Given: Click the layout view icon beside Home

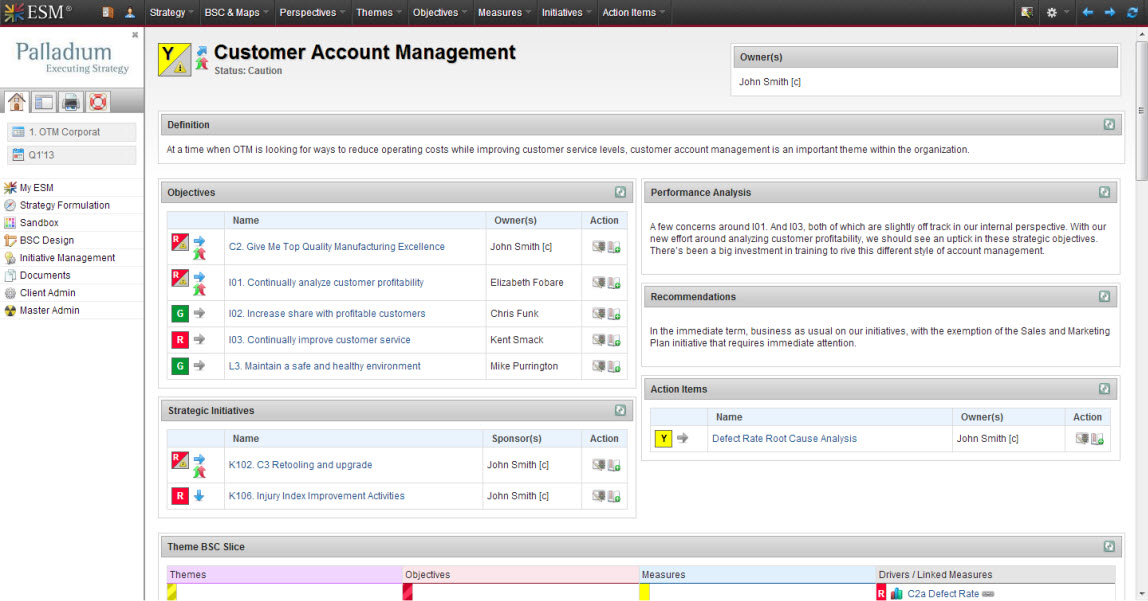Looking at the screenshot, I should [x=44, y=102].
